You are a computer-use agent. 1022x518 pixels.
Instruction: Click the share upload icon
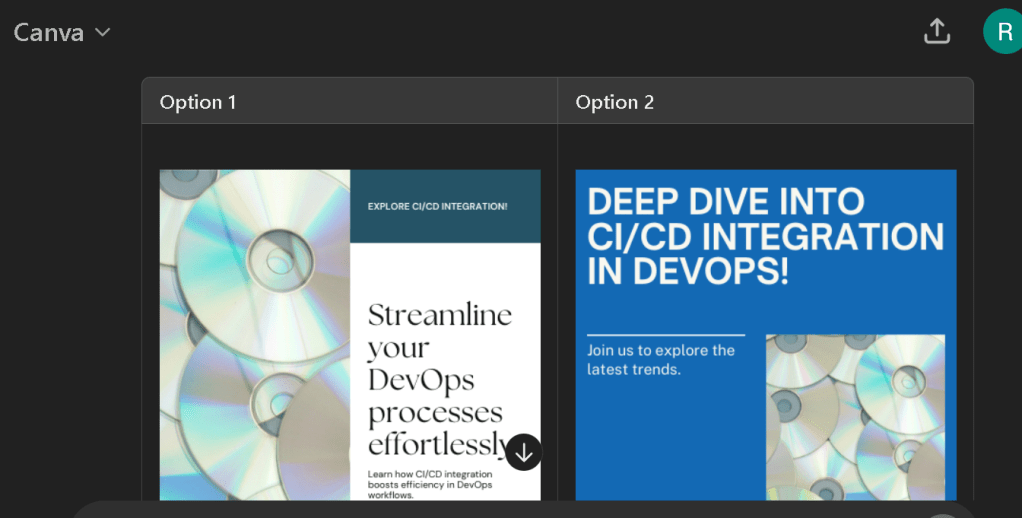[937, 31]
